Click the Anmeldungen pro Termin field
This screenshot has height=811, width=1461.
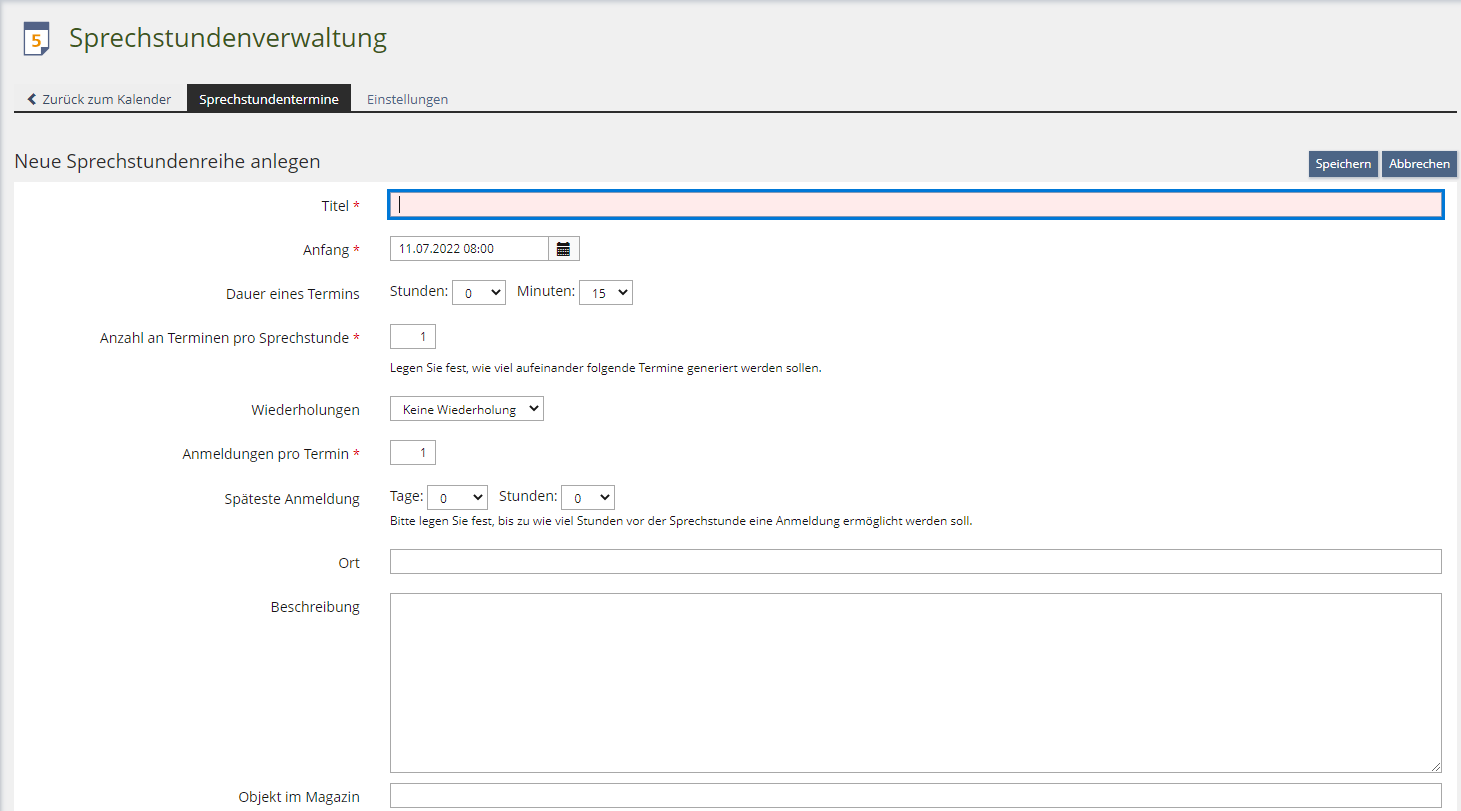pos(412,453)
